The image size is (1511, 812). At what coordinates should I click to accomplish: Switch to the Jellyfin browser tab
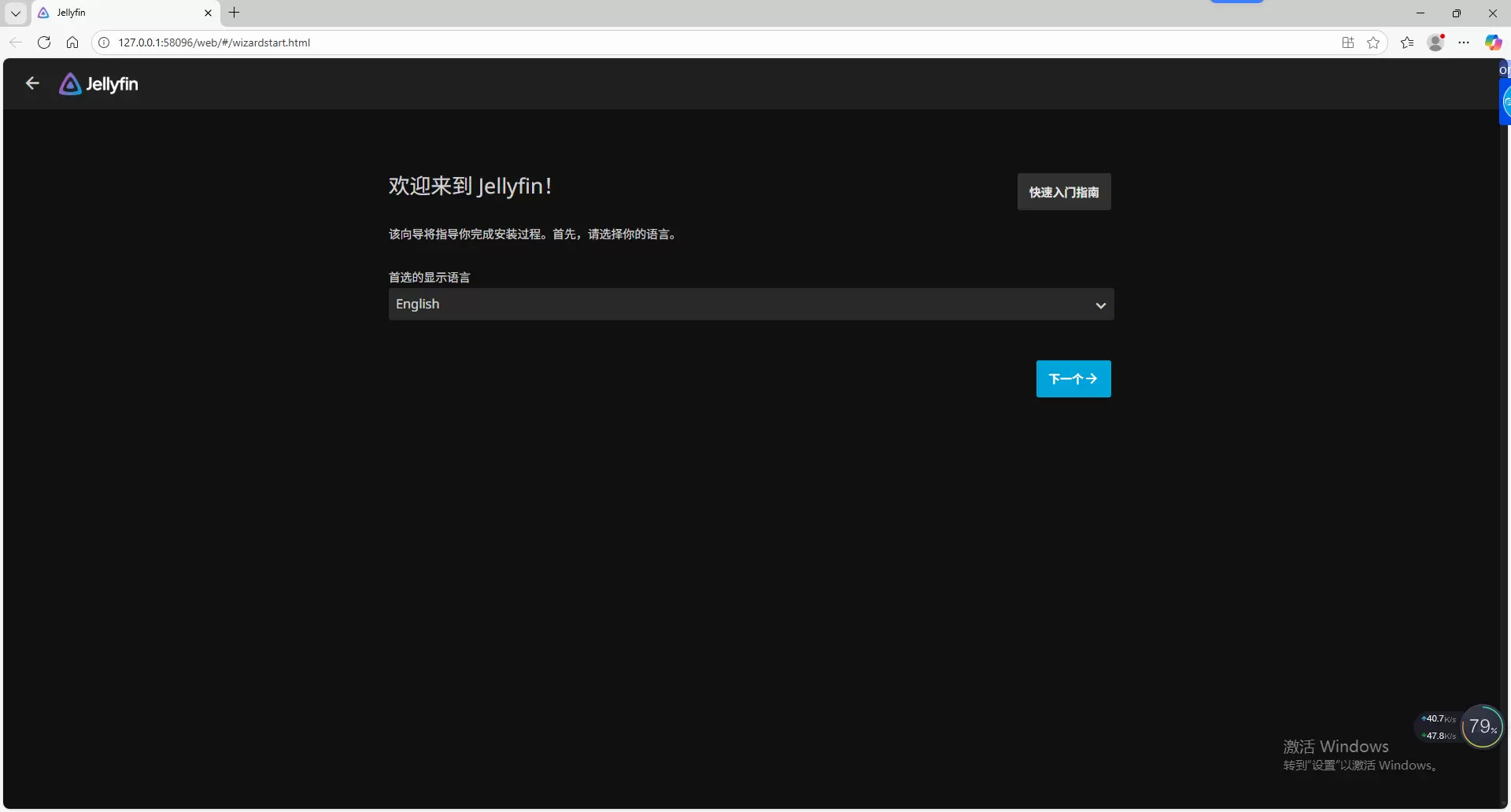point(118,13)
